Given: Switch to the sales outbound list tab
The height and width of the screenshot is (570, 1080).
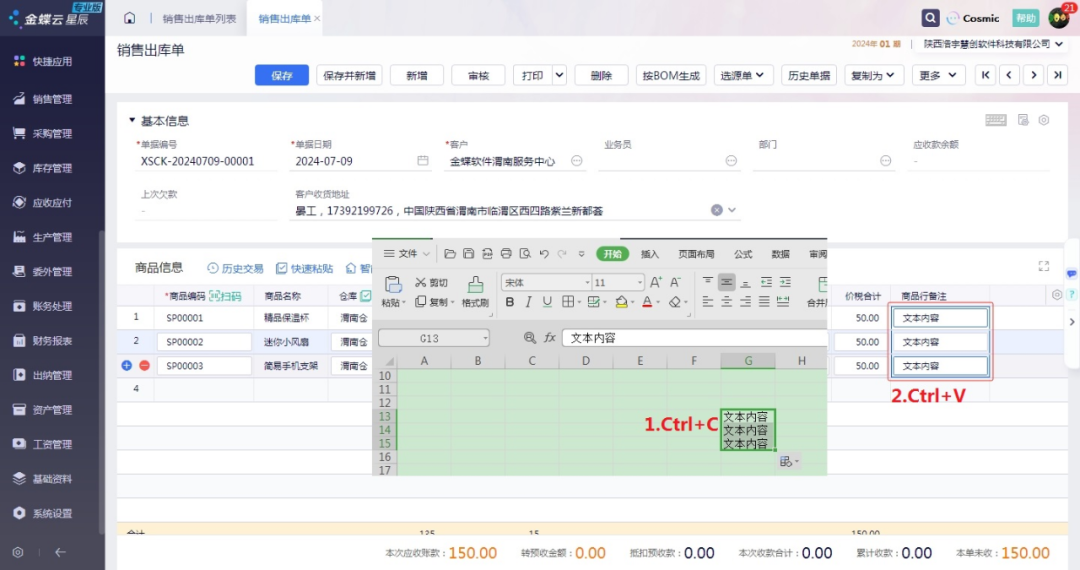Looking at the screenshot, I should point(199,18).
